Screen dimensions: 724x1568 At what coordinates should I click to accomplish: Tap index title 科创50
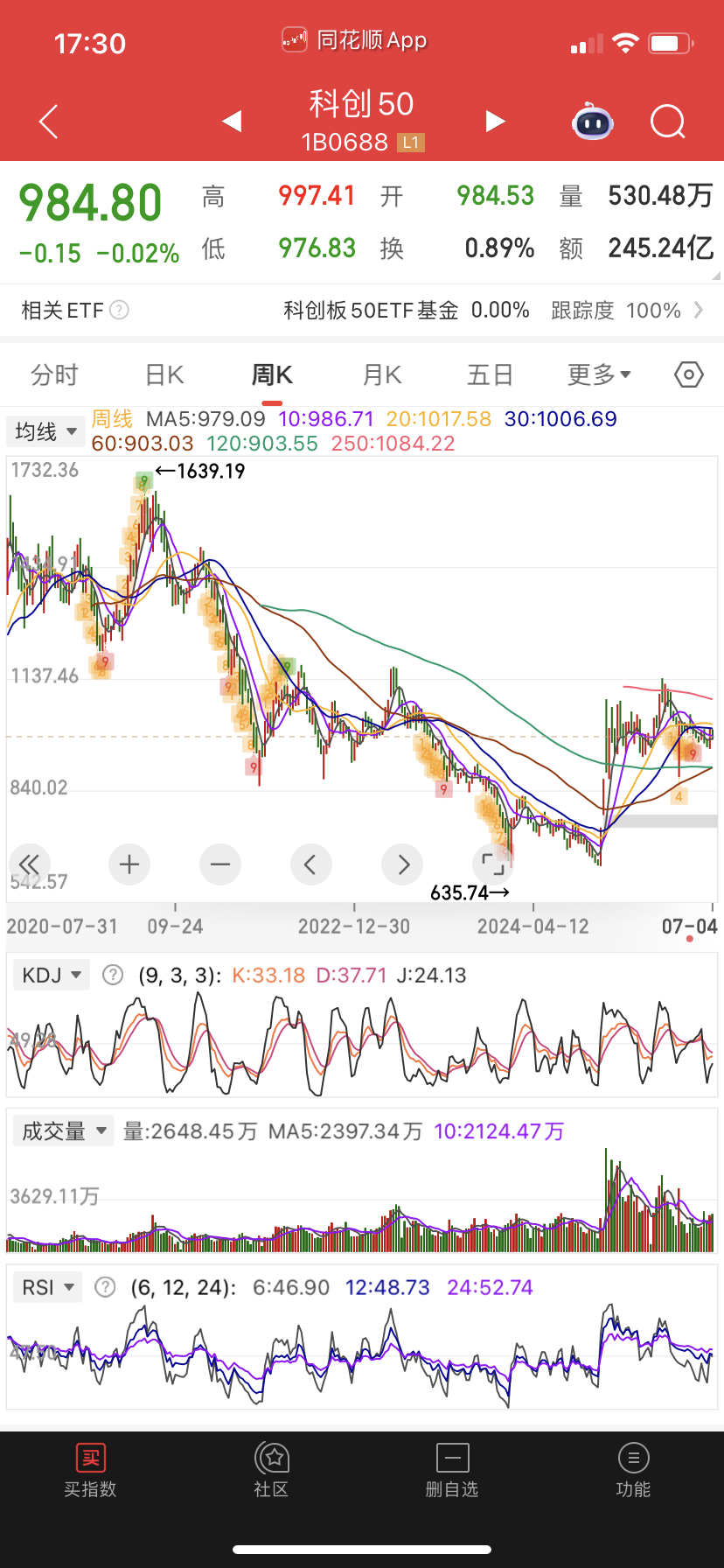361,104
